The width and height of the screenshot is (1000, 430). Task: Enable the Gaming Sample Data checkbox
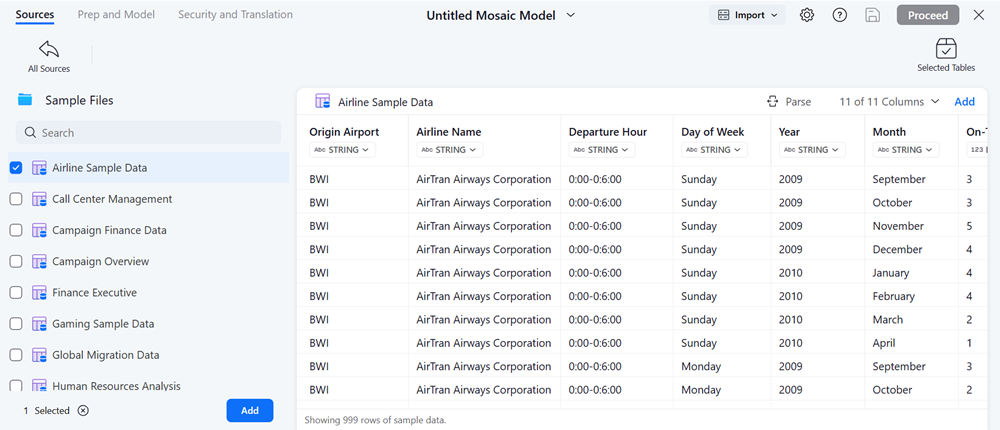point(16,324)
